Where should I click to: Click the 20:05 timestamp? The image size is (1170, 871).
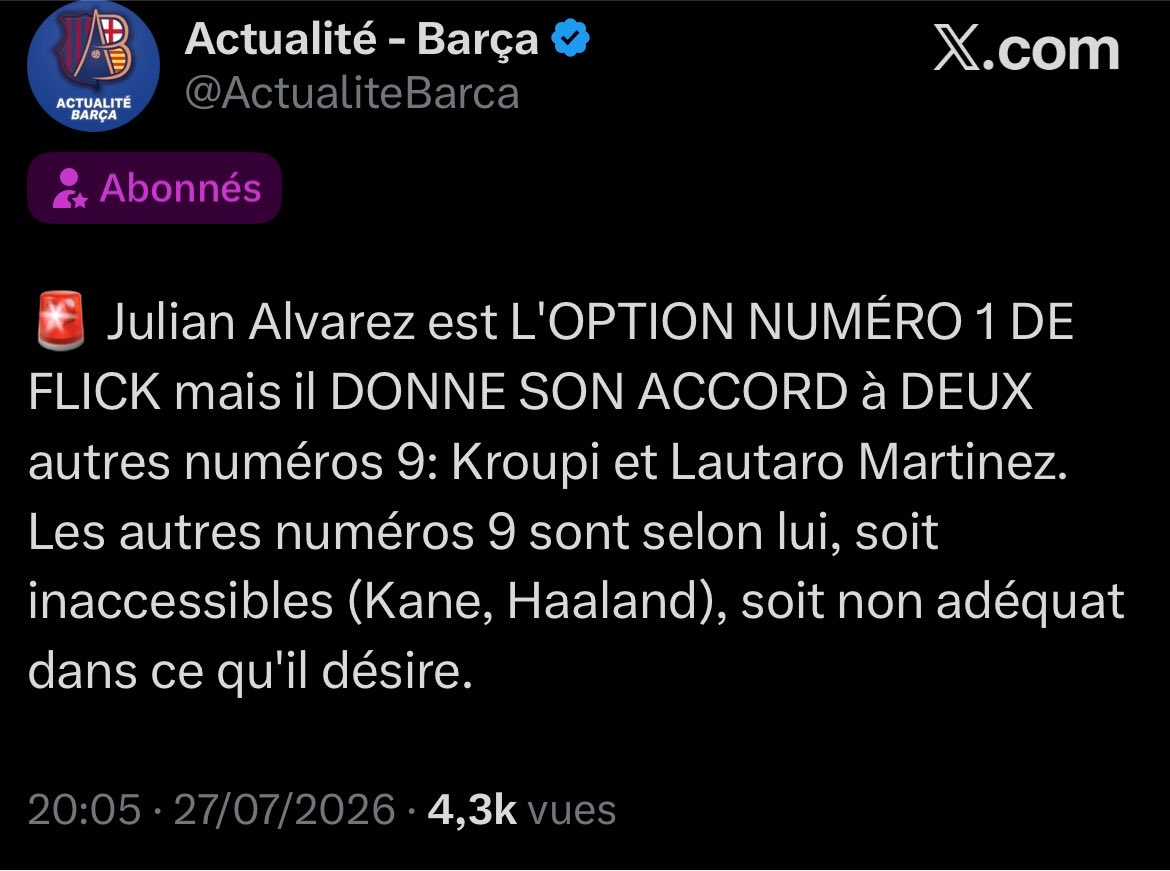click(x=84, y=809)
